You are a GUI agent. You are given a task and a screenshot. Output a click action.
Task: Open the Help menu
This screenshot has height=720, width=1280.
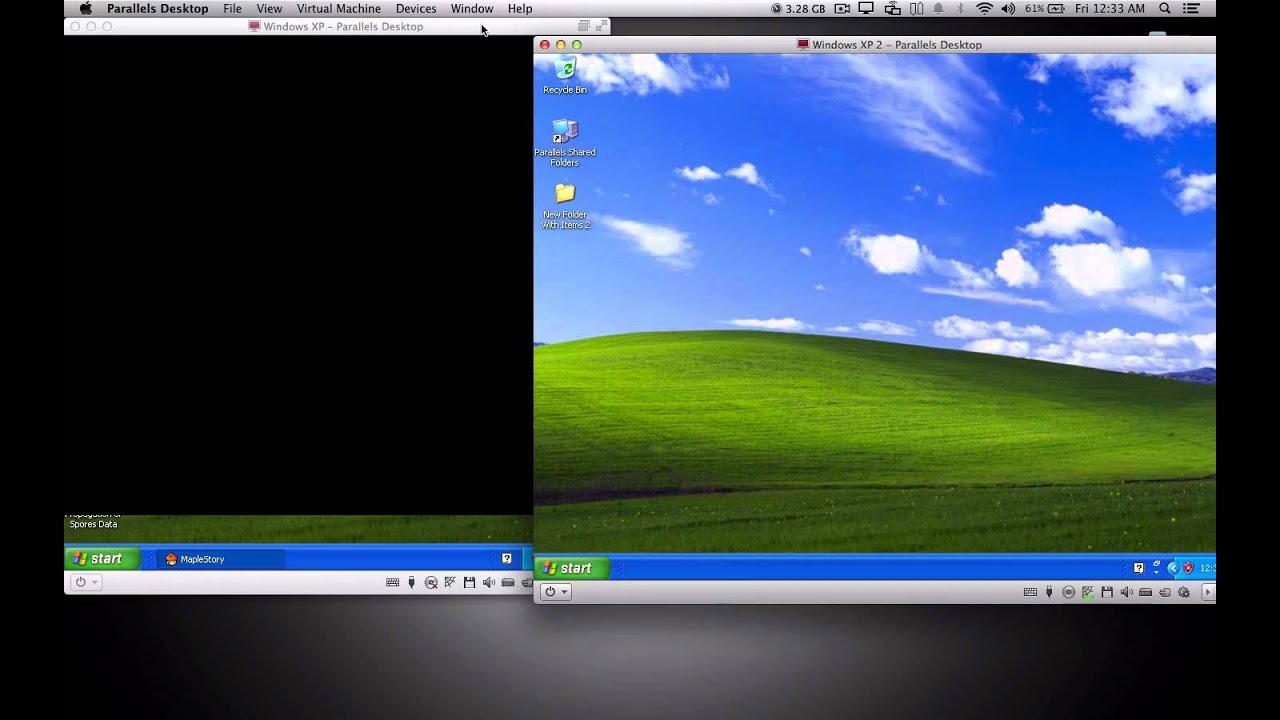(x=520, y=8)
